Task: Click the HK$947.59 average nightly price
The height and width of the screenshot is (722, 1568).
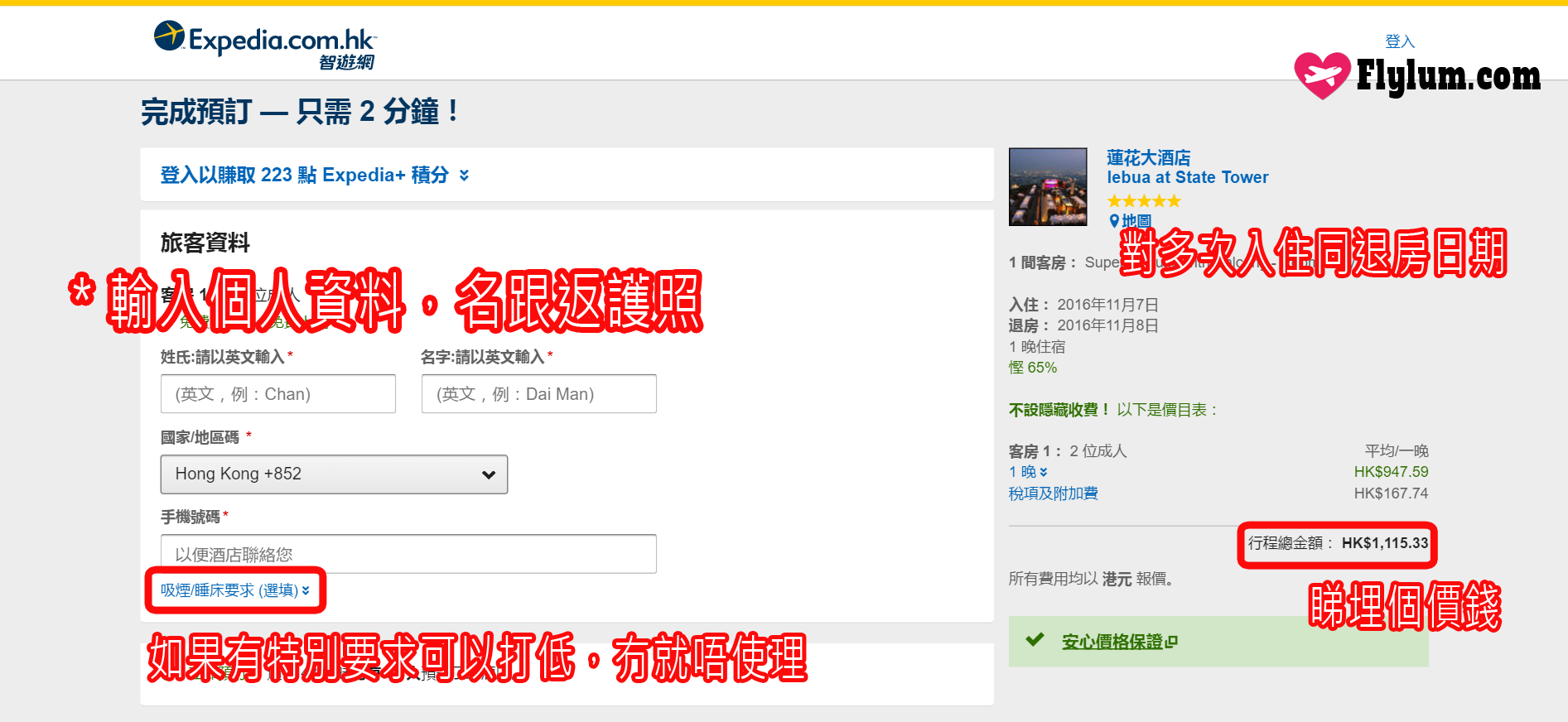Action: coord(1391,472)
